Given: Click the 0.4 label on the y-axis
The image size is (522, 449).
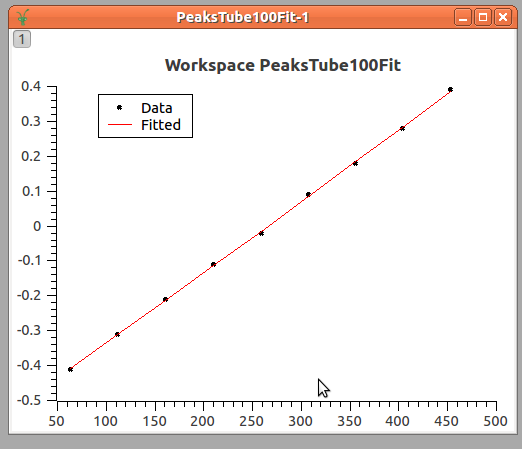Looking at the screenshot, I should [x=31, y=86].
